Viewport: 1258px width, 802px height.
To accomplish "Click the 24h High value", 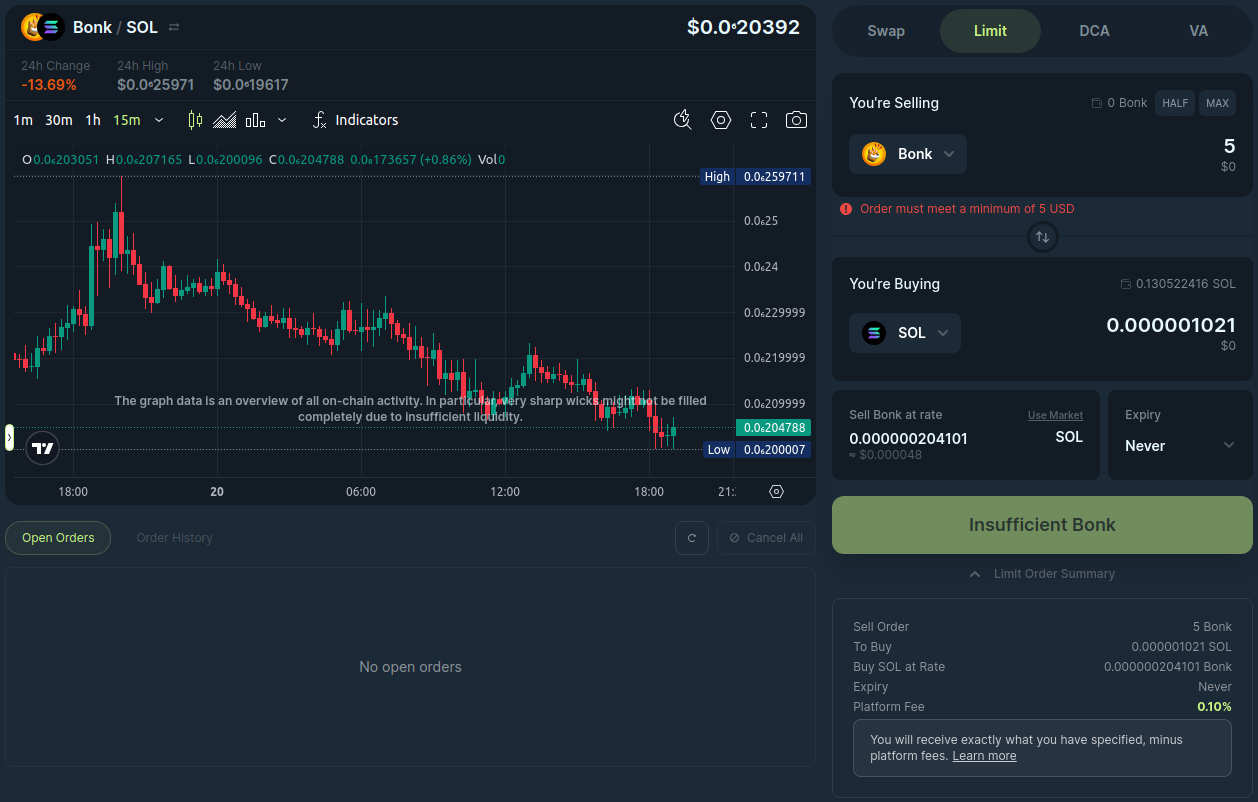I will [155, 85].
